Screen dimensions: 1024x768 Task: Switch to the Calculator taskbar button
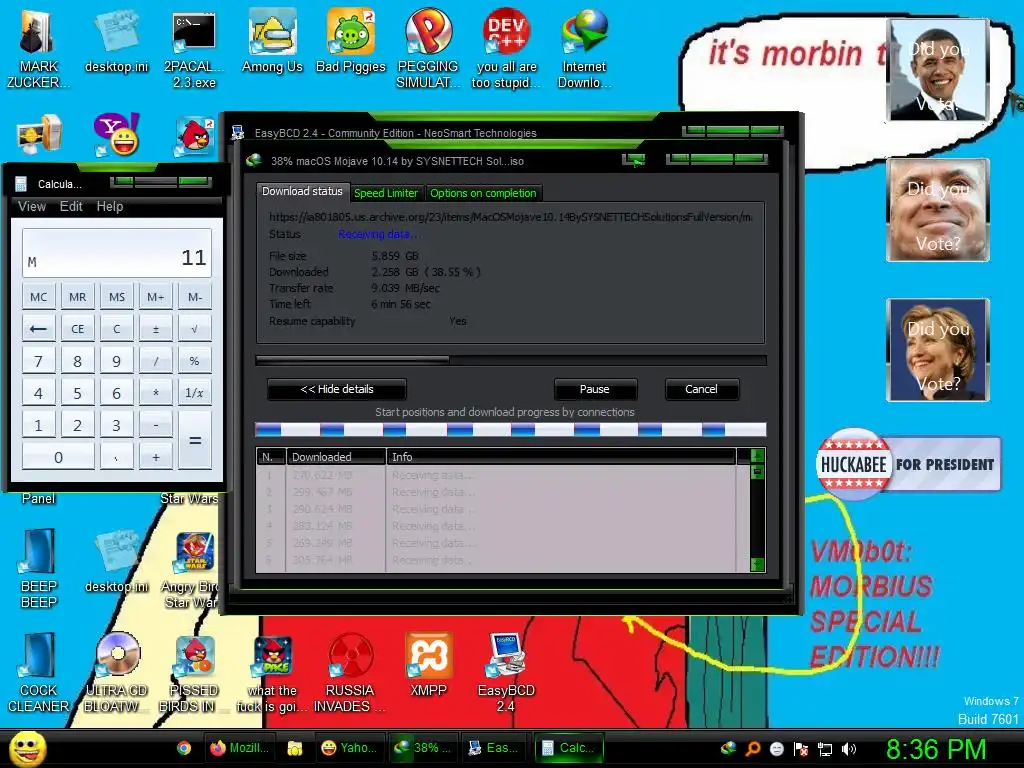(x=569, y=748)
